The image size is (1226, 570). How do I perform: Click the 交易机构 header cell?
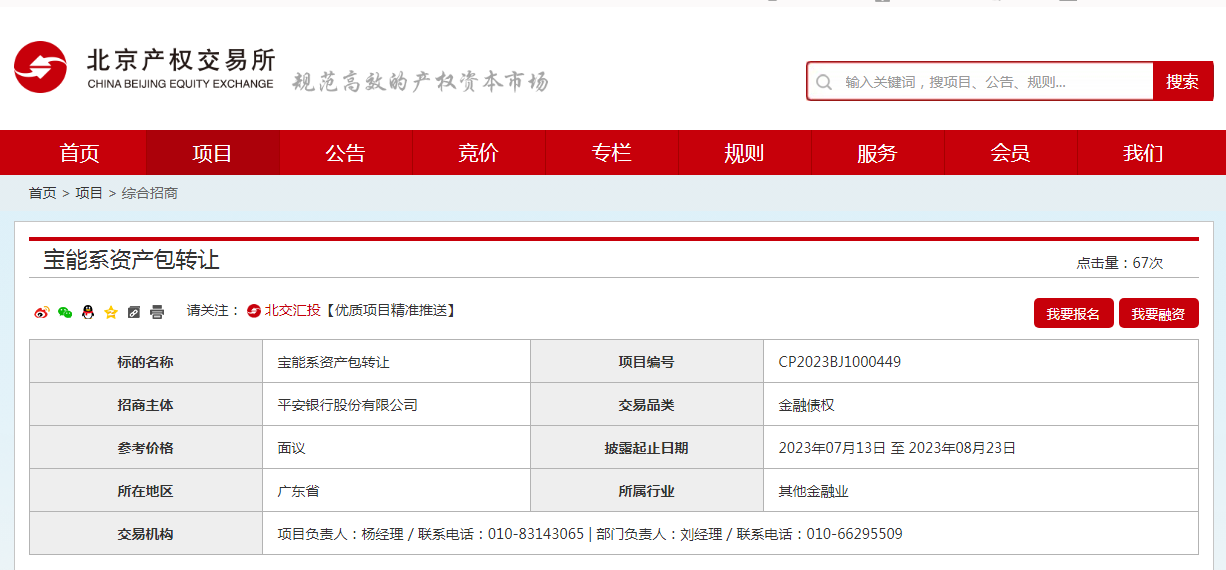(x=146, y=534)
